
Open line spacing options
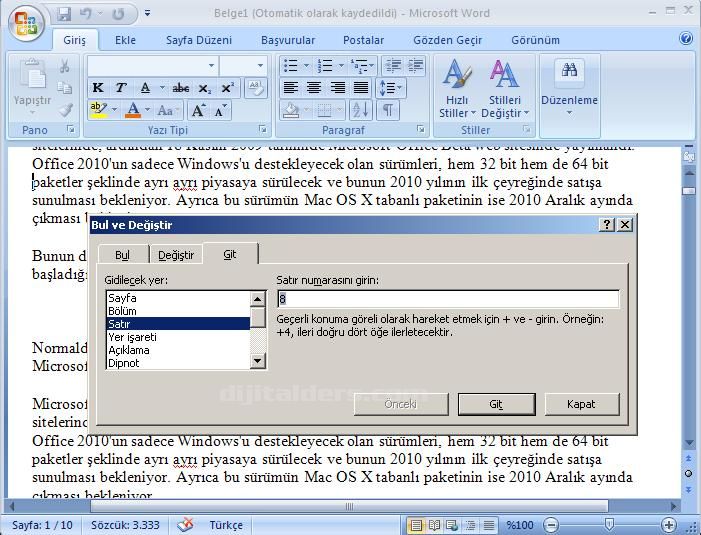pos(391,88)
